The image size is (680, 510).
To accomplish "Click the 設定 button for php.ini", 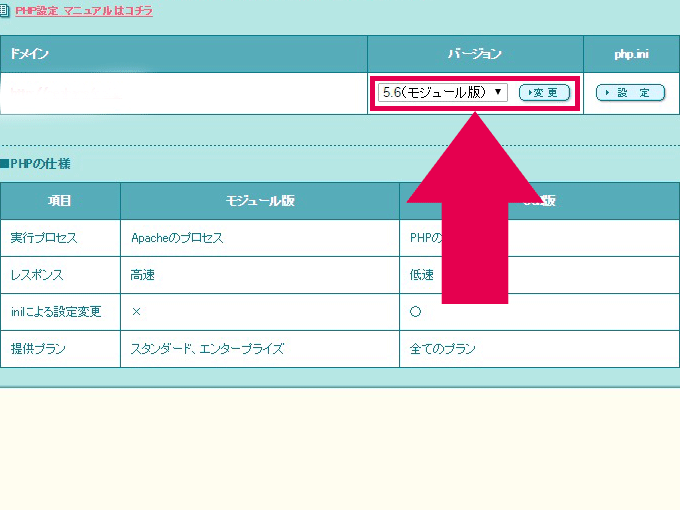I will coord(630,93).
